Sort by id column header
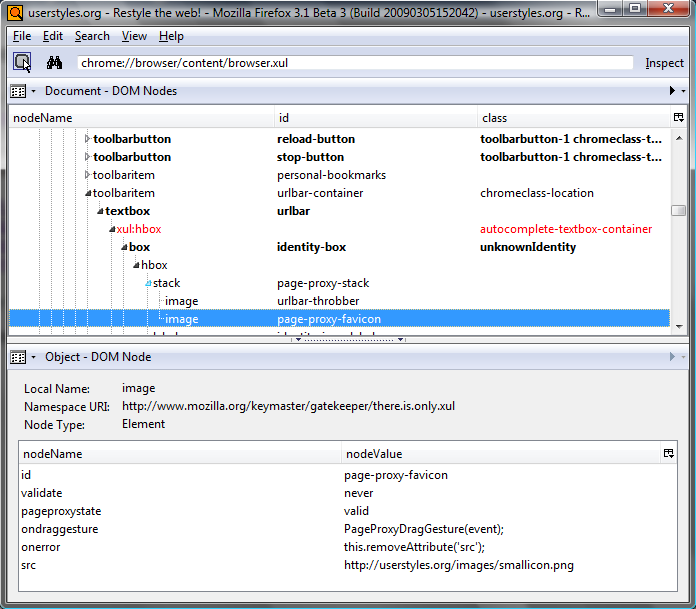This screenshot has width=696, height=609. click(376, 118)
